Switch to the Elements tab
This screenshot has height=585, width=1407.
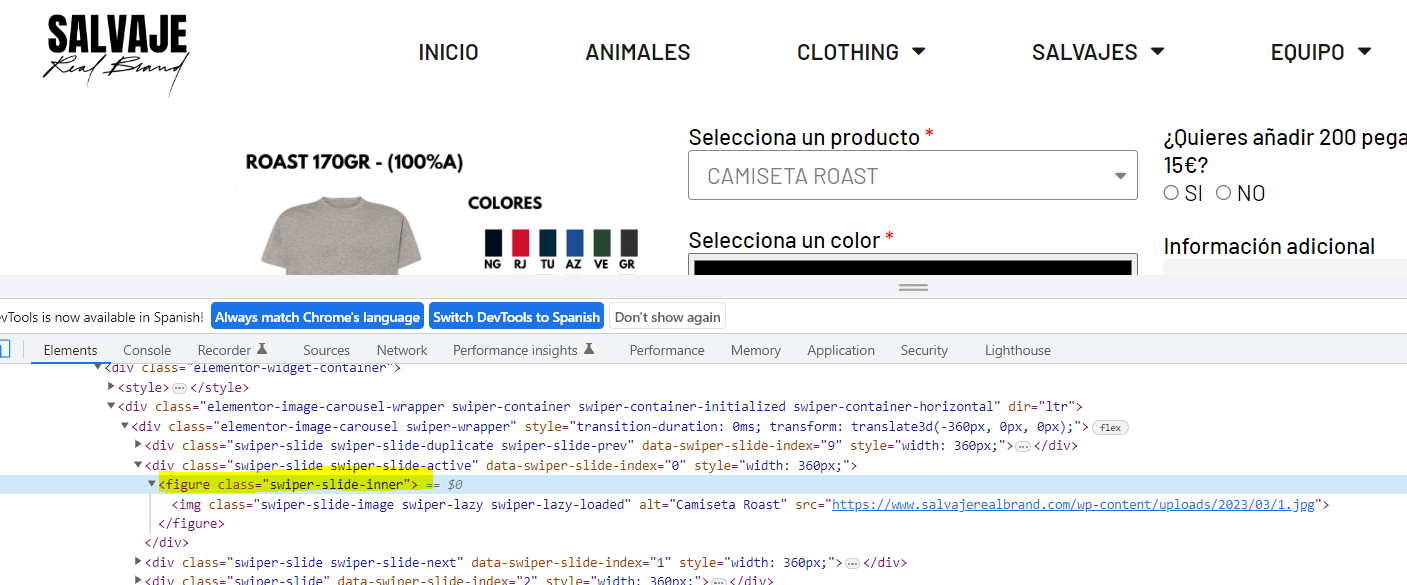coord(70,350)
